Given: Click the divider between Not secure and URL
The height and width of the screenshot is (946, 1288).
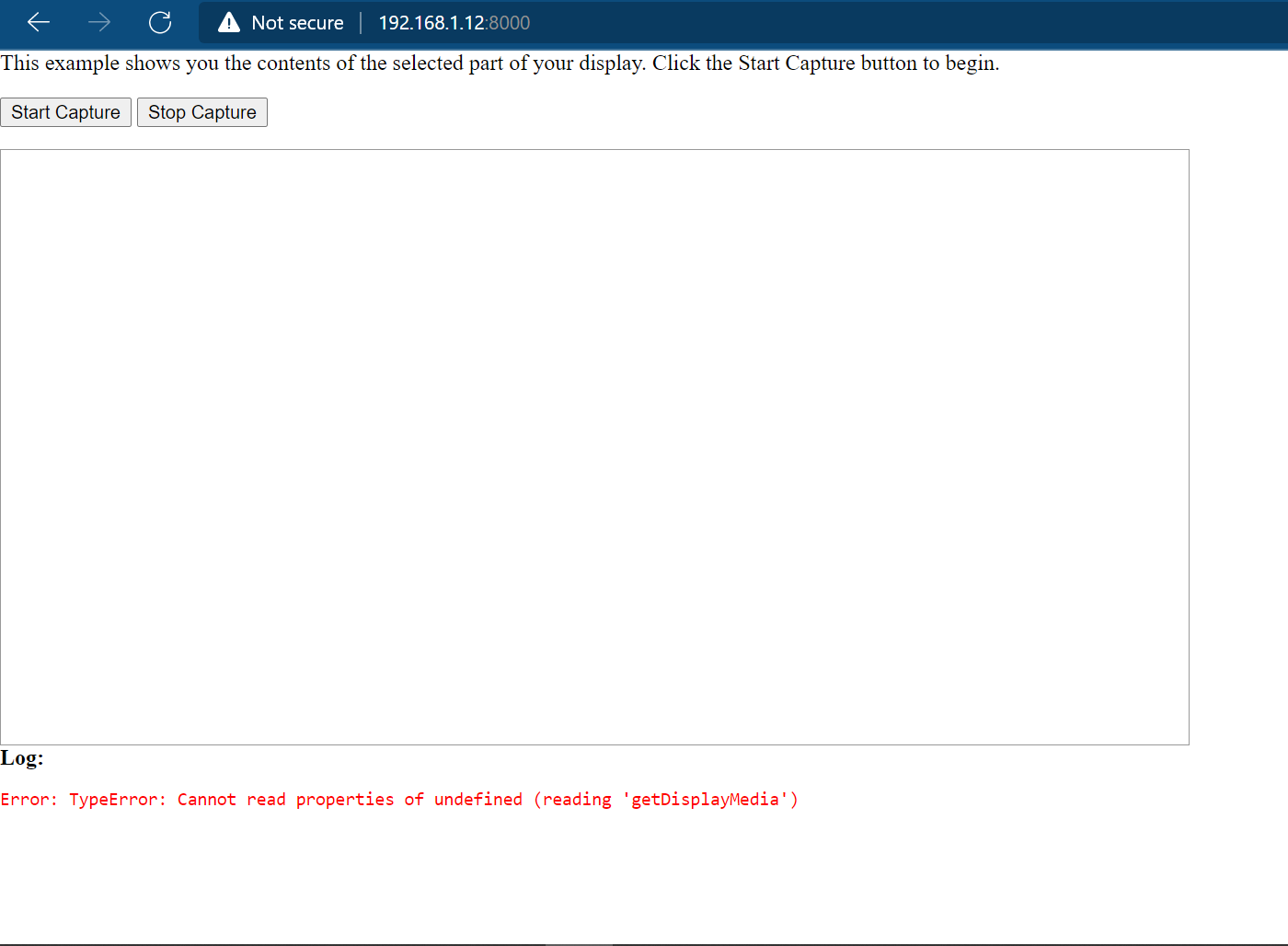Looking at the screenshot, I should [x=361, y=22].
